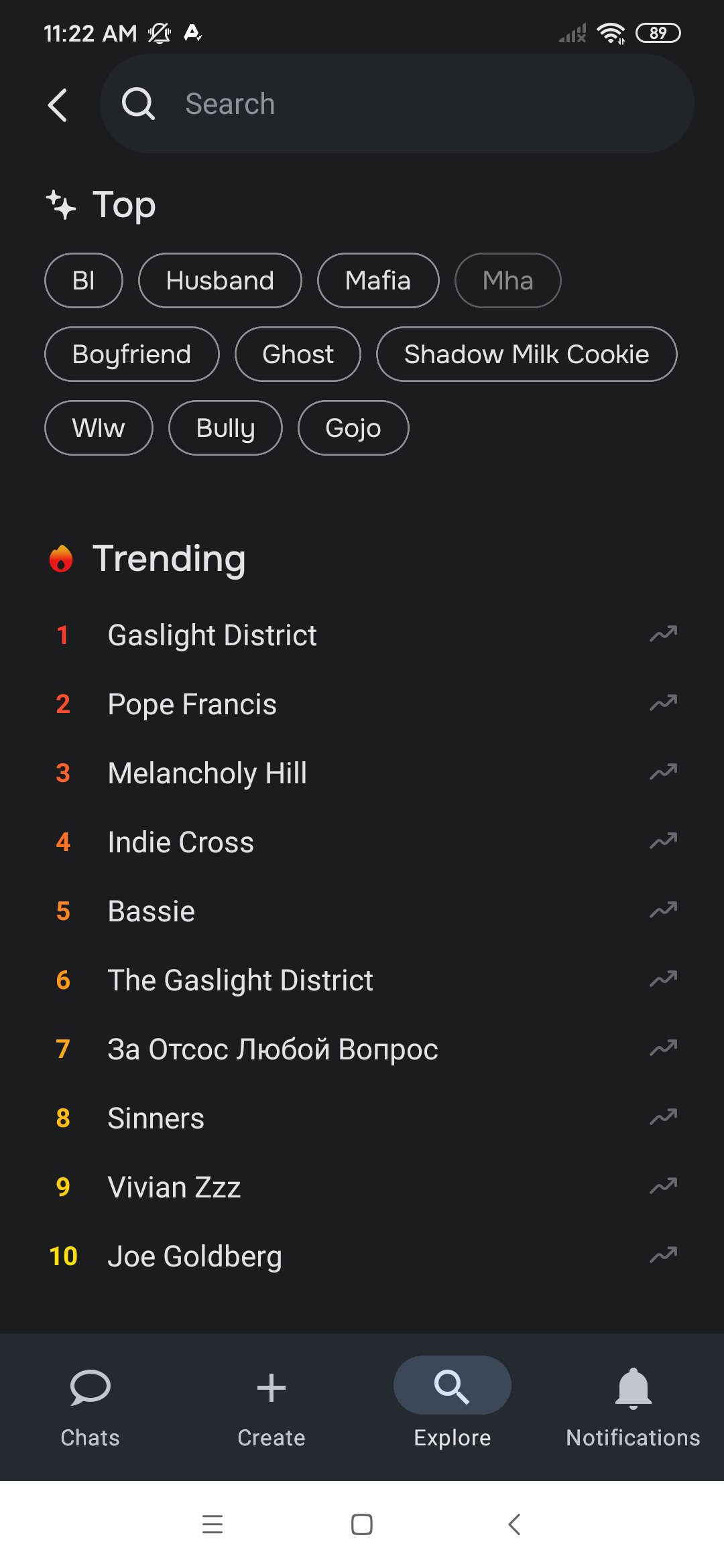Viewport: 724px width, 1568px height.
Task: Tap the Create plus icon
Action: pos(271,1387)
